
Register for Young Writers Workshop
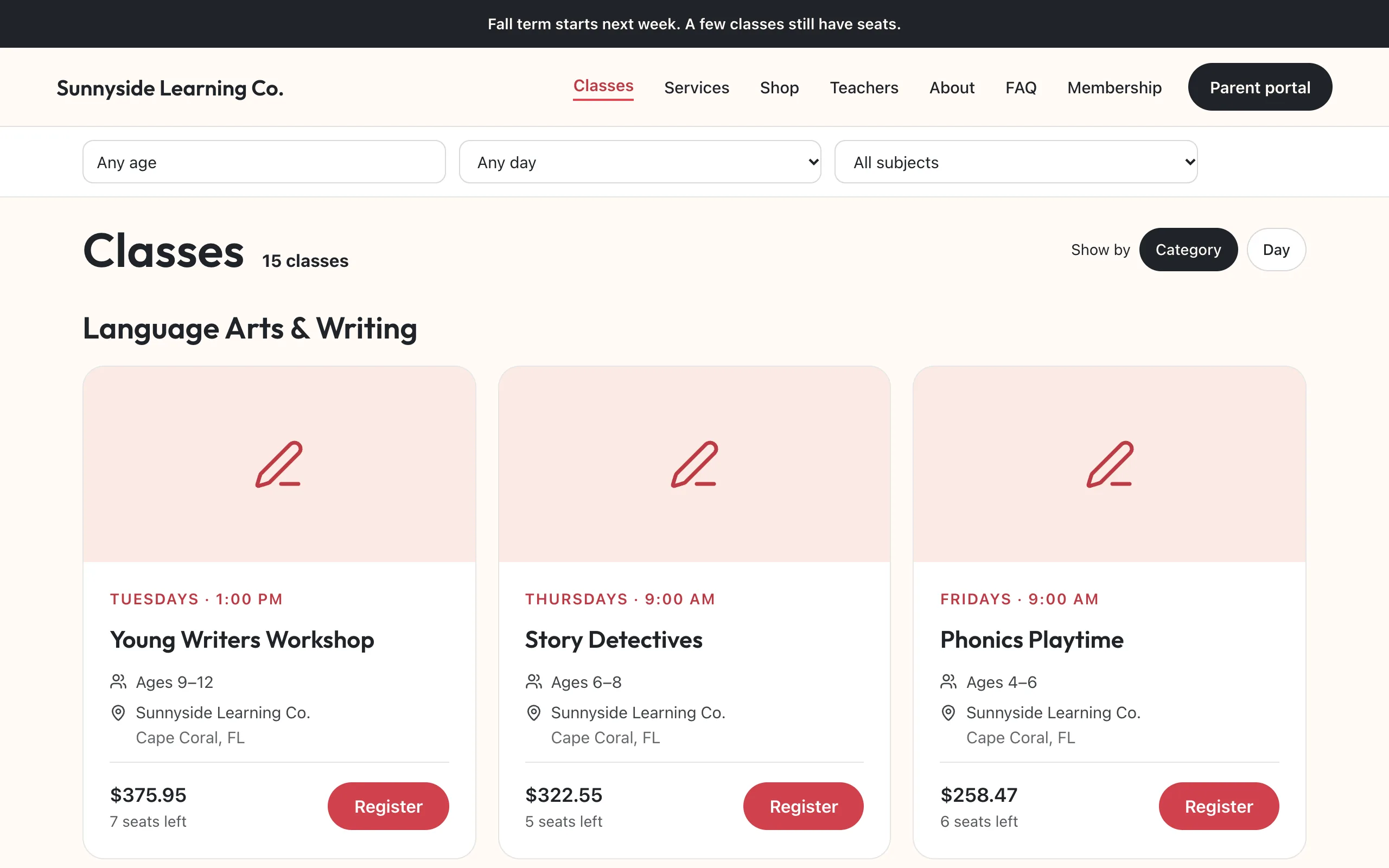tap(388, 806)
